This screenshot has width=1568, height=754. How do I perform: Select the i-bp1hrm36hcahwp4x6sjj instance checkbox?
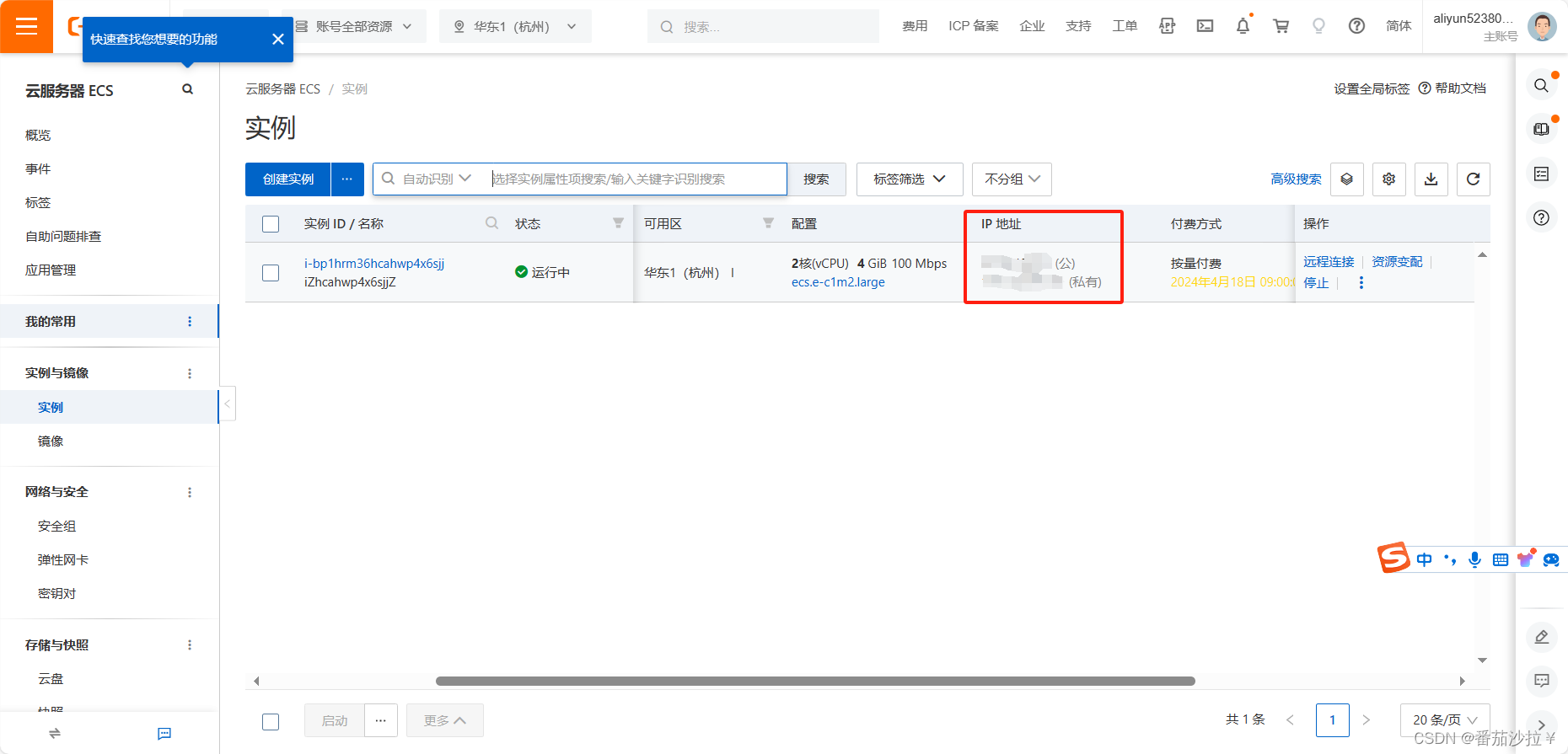tap(271, 273)
